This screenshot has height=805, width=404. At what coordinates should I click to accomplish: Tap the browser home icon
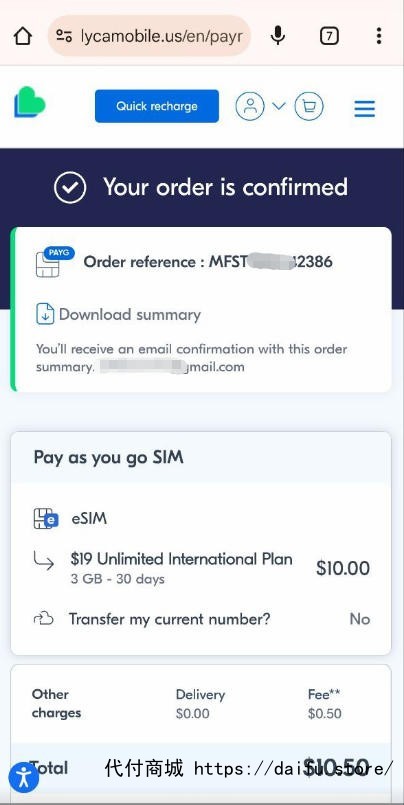click(x=23, y=36)
